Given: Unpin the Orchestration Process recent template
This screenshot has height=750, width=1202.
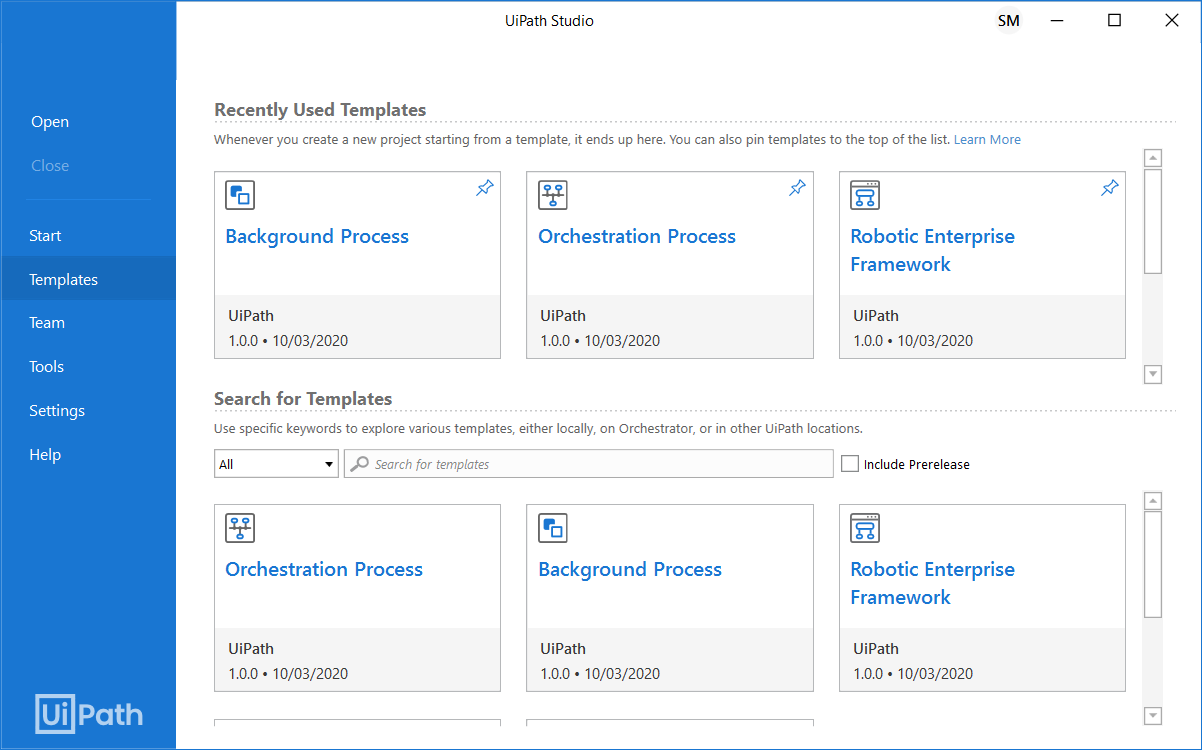Looking at the screenshot, I should (x=797, y=188).
